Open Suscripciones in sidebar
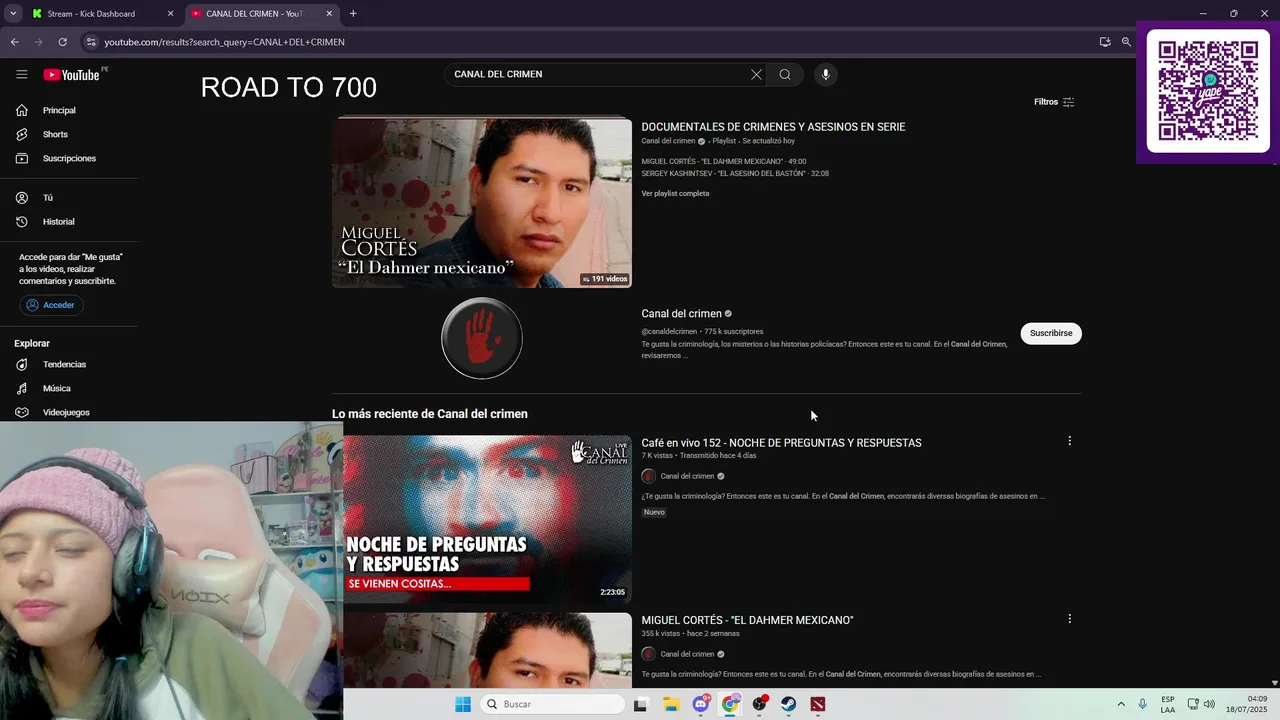1280x720 pixels. (x=69, y=158)
